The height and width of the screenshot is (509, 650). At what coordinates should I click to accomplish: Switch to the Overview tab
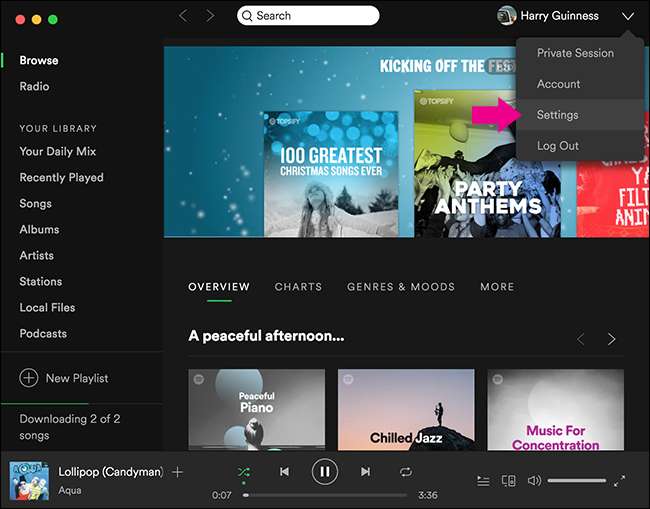(x=219, y=287)
